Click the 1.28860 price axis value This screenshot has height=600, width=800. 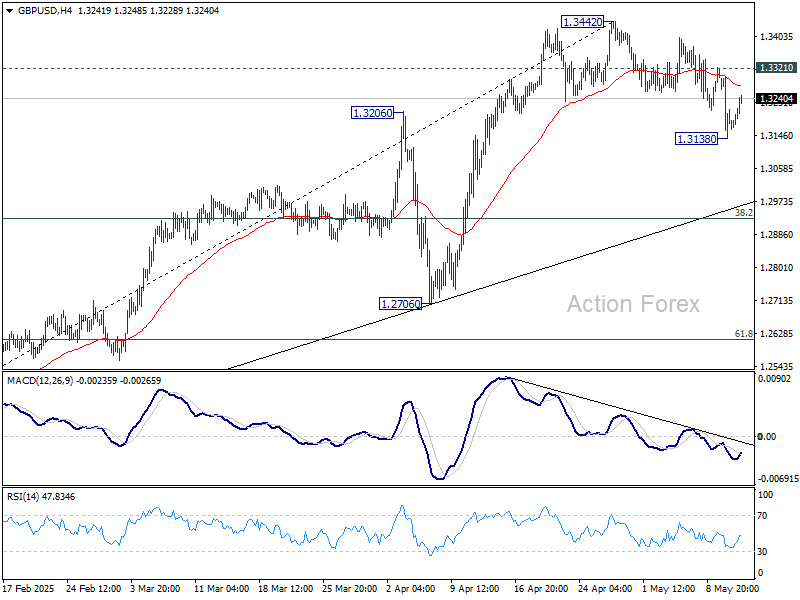(777, 235)
